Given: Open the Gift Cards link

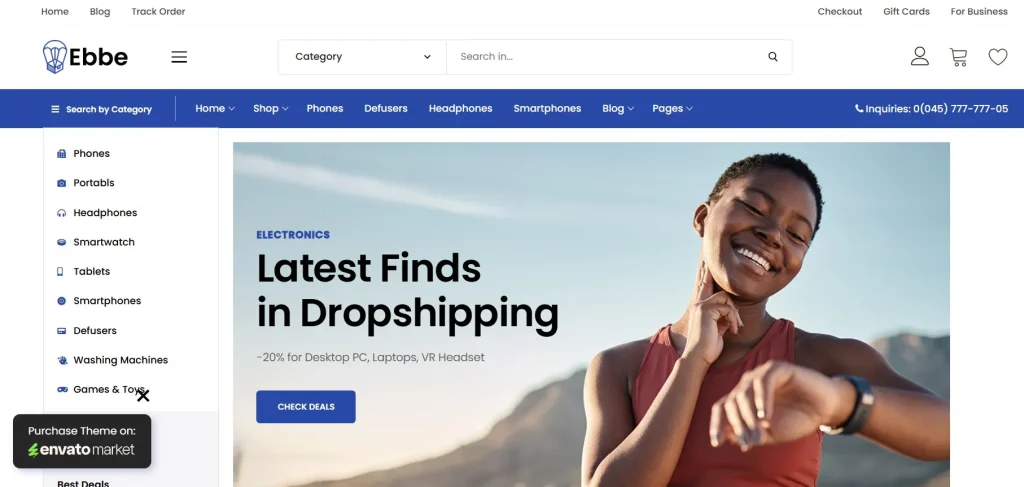Looking at the screenshot, I should (906, 12).
